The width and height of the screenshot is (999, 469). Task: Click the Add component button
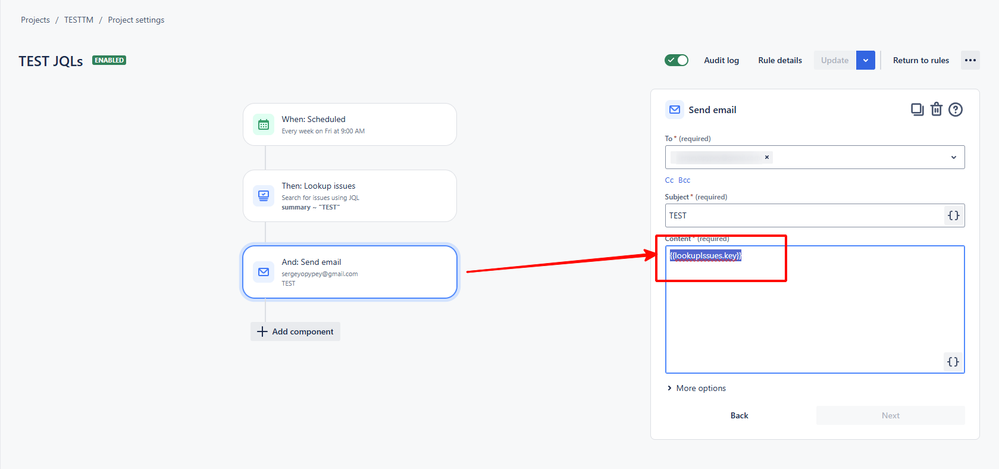295,331
